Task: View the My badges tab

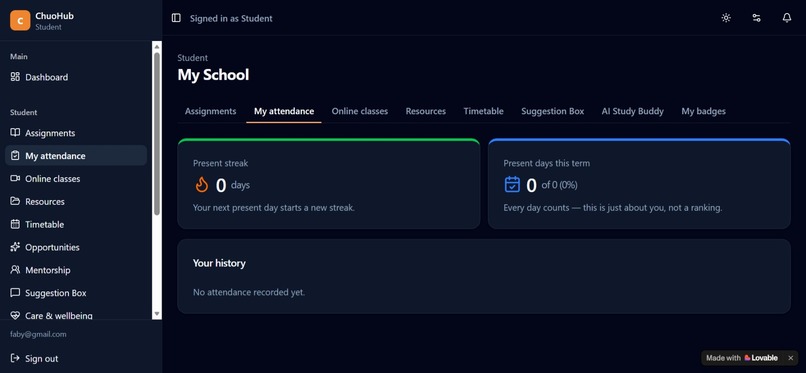Action: point(703,111)
